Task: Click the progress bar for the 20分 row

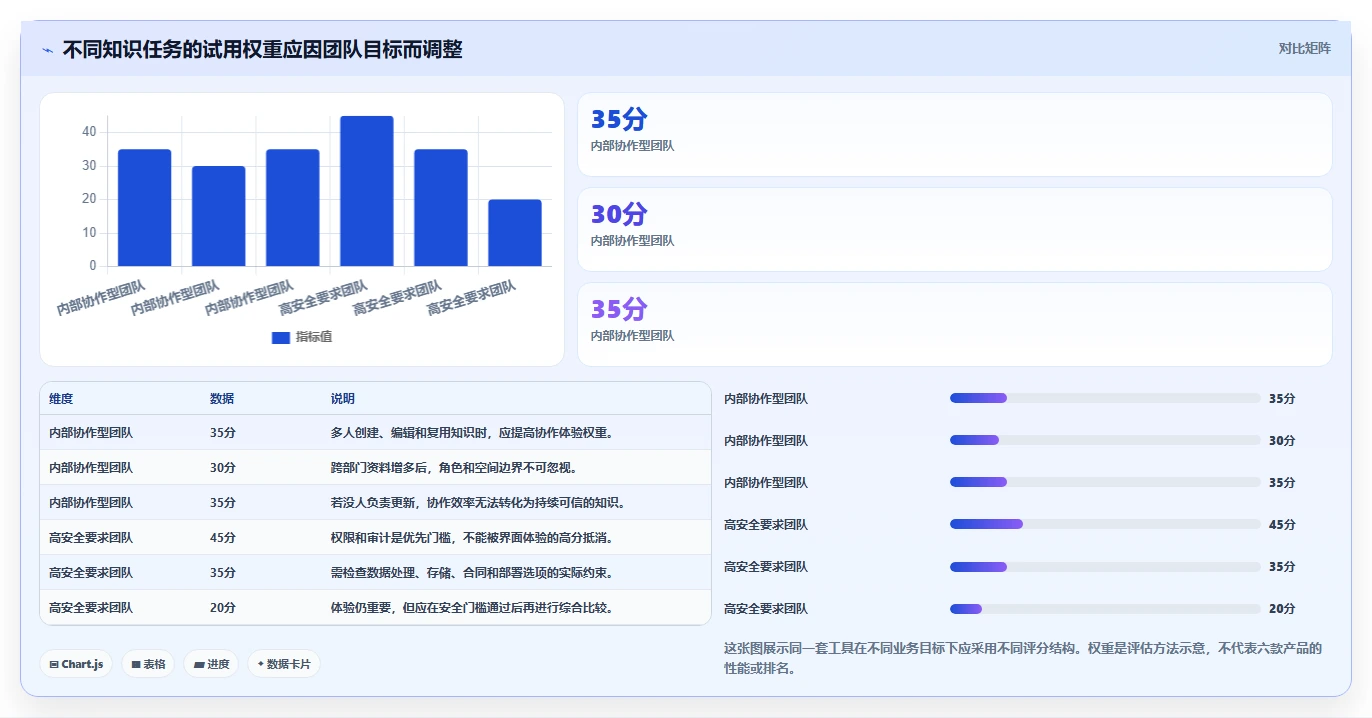Action: click(x=1105, y=608)
